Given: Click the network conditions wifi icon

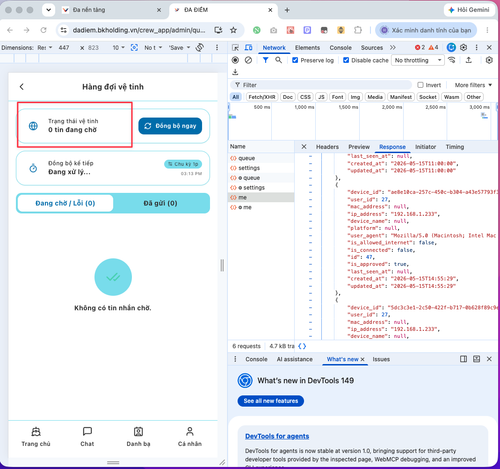Looking at the screenshot, I should [452, 60].
